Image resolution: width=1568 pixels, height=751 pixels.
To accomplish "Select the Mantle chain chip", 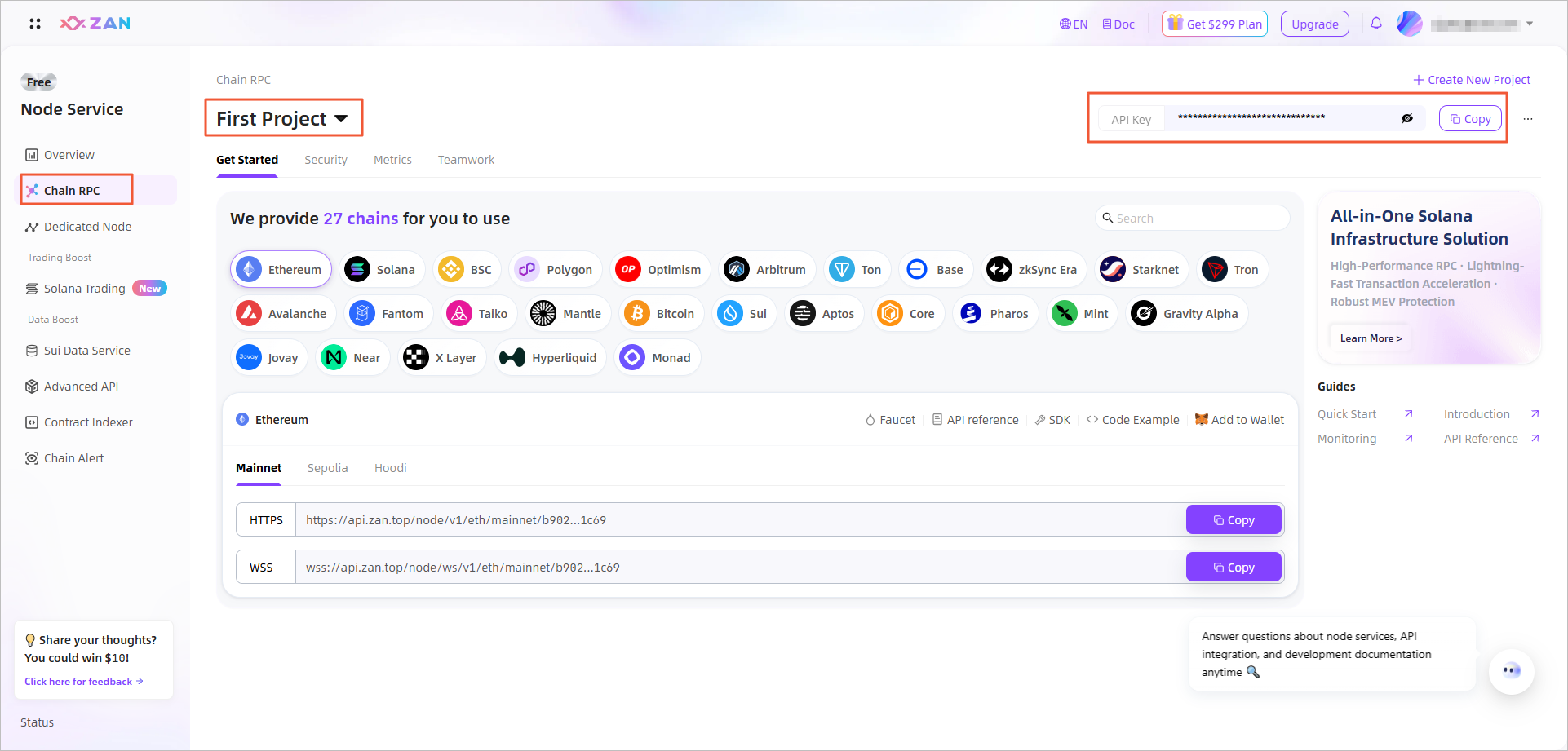I will [x=568, y=314].
